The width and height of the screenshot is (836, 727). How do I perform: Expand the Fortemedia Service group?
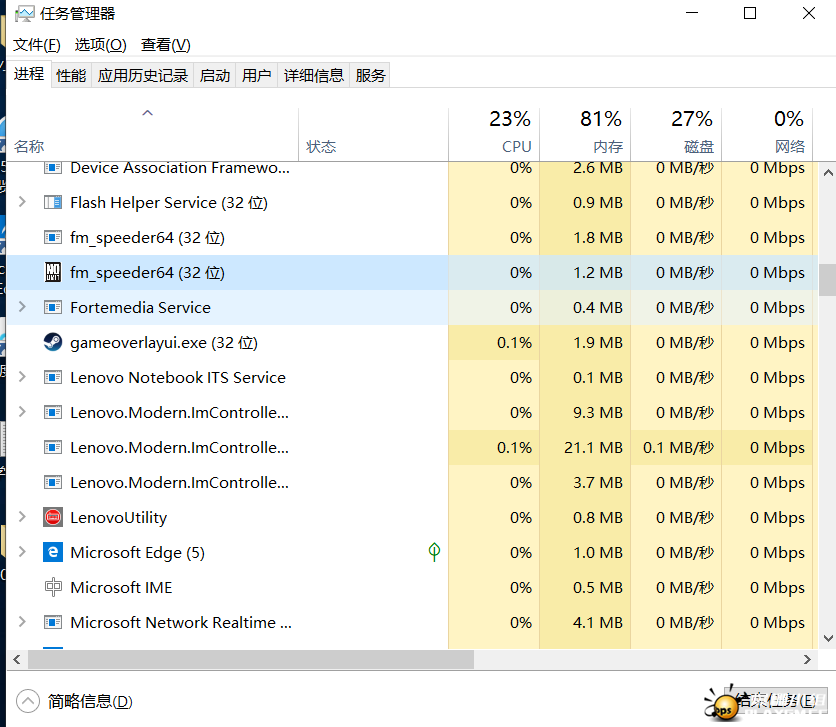(x=22, y=307)
